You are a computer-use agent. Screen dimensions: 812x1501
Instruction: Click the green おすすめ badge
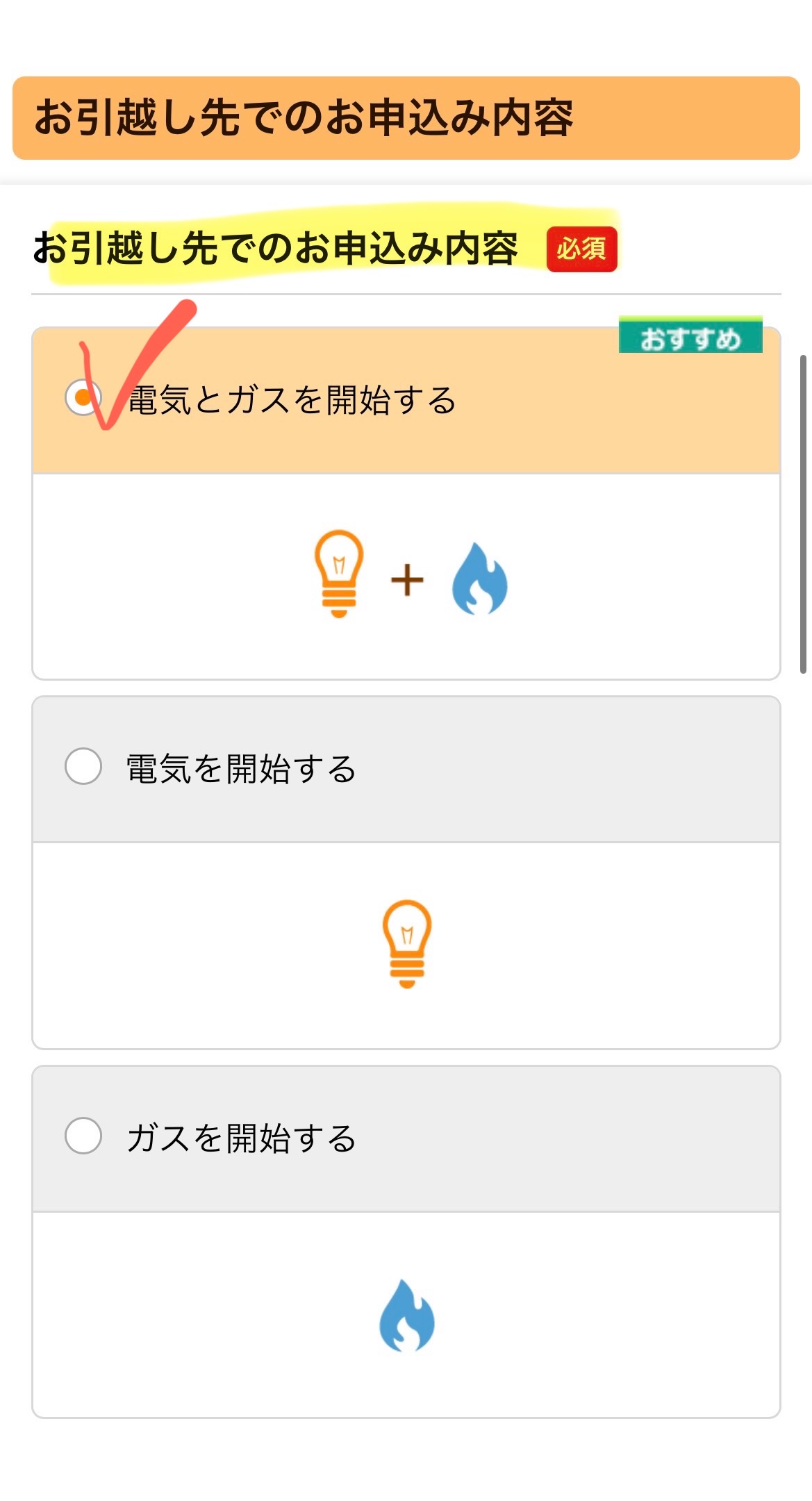click(x=690, y=335)
